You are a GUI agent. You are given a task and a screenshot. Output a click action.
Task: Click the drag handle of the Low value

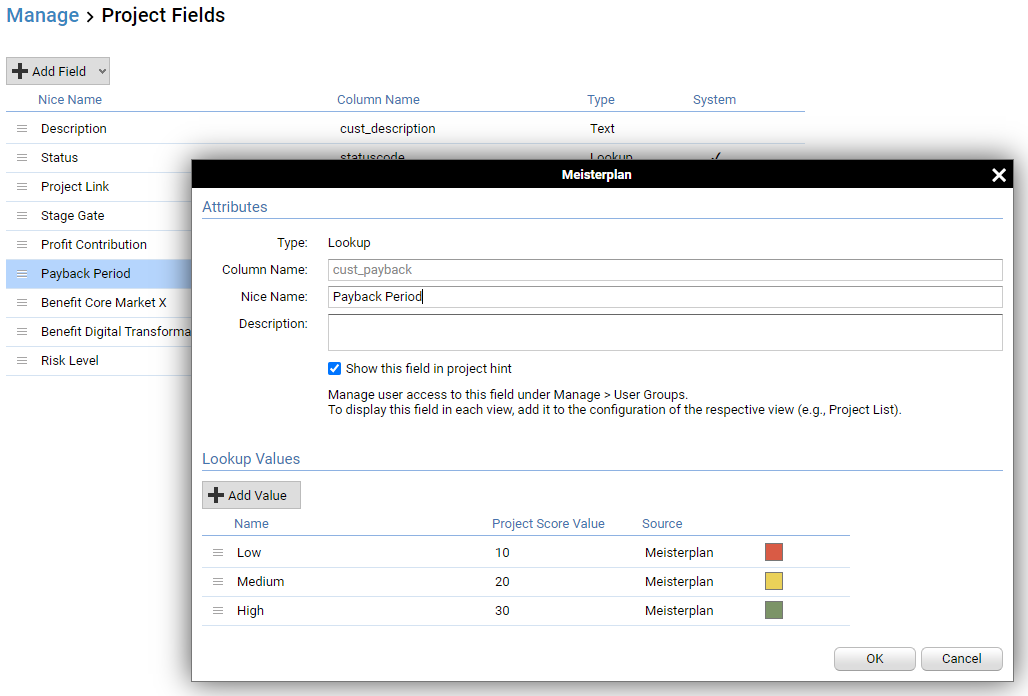click(x=218, y=552)
